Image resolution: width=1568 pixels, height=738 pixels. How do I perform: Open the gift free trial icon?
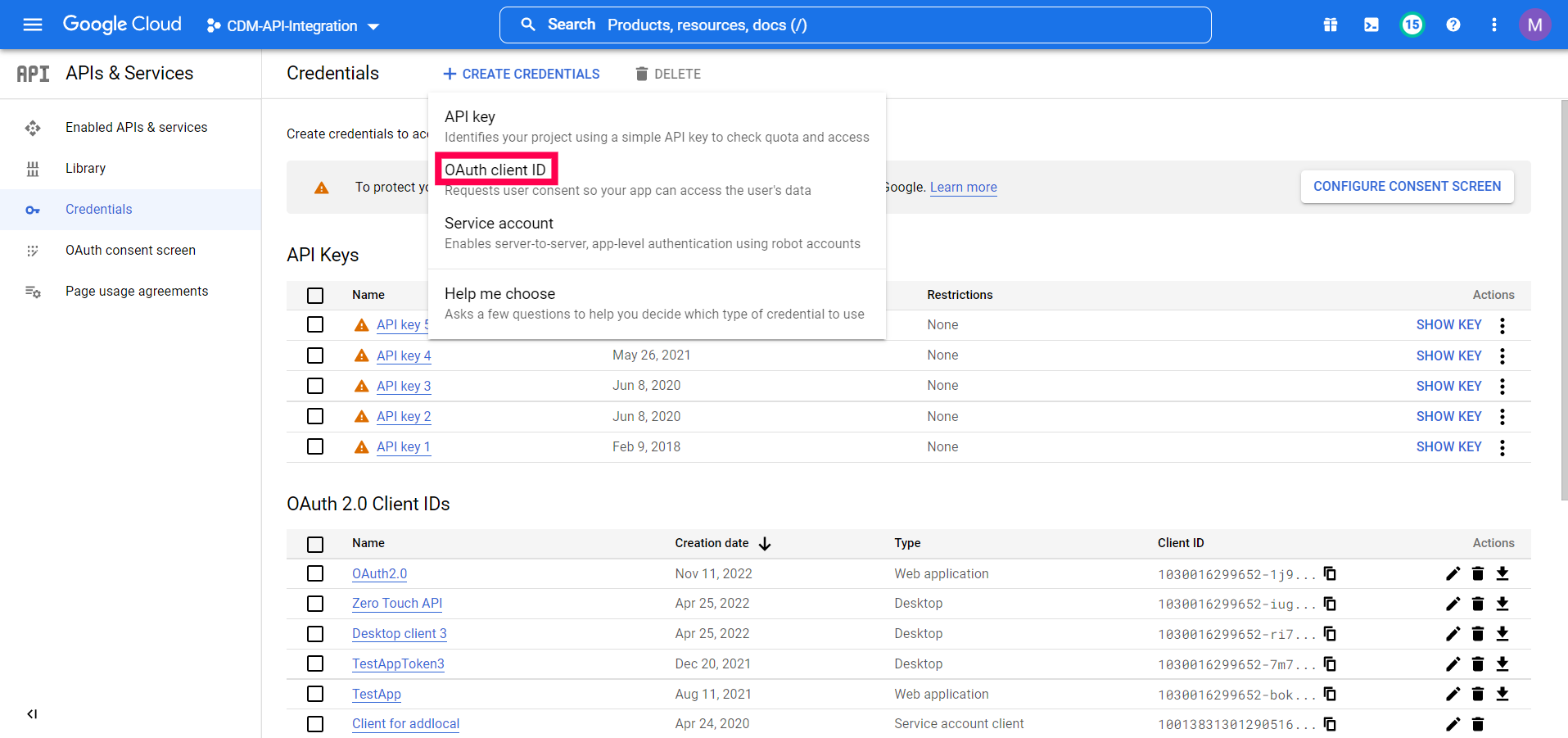[x=1331, y=25]
